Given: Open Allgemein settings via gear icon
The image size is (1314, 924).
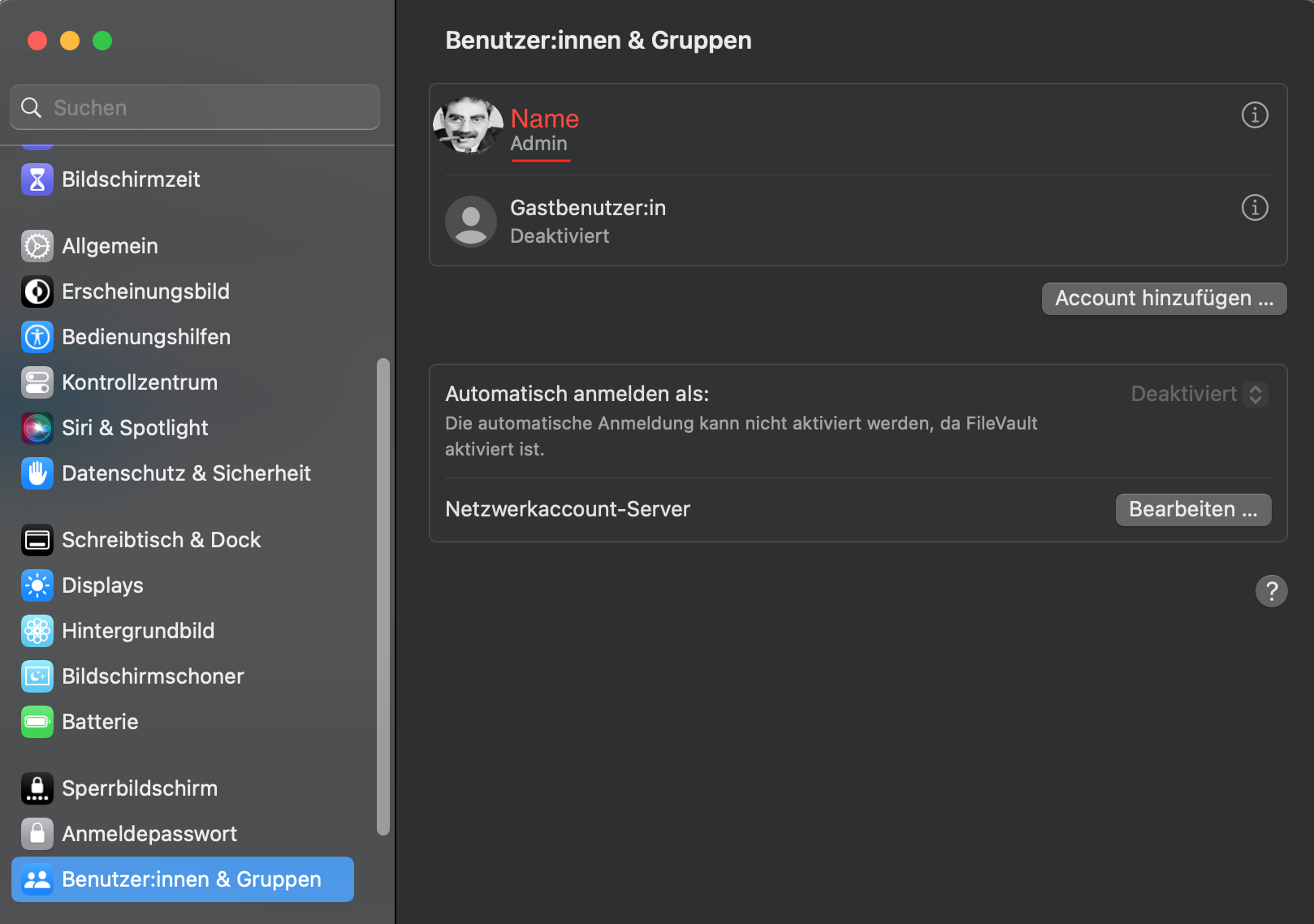Looking at the screenshot, I should coord(37,246).
